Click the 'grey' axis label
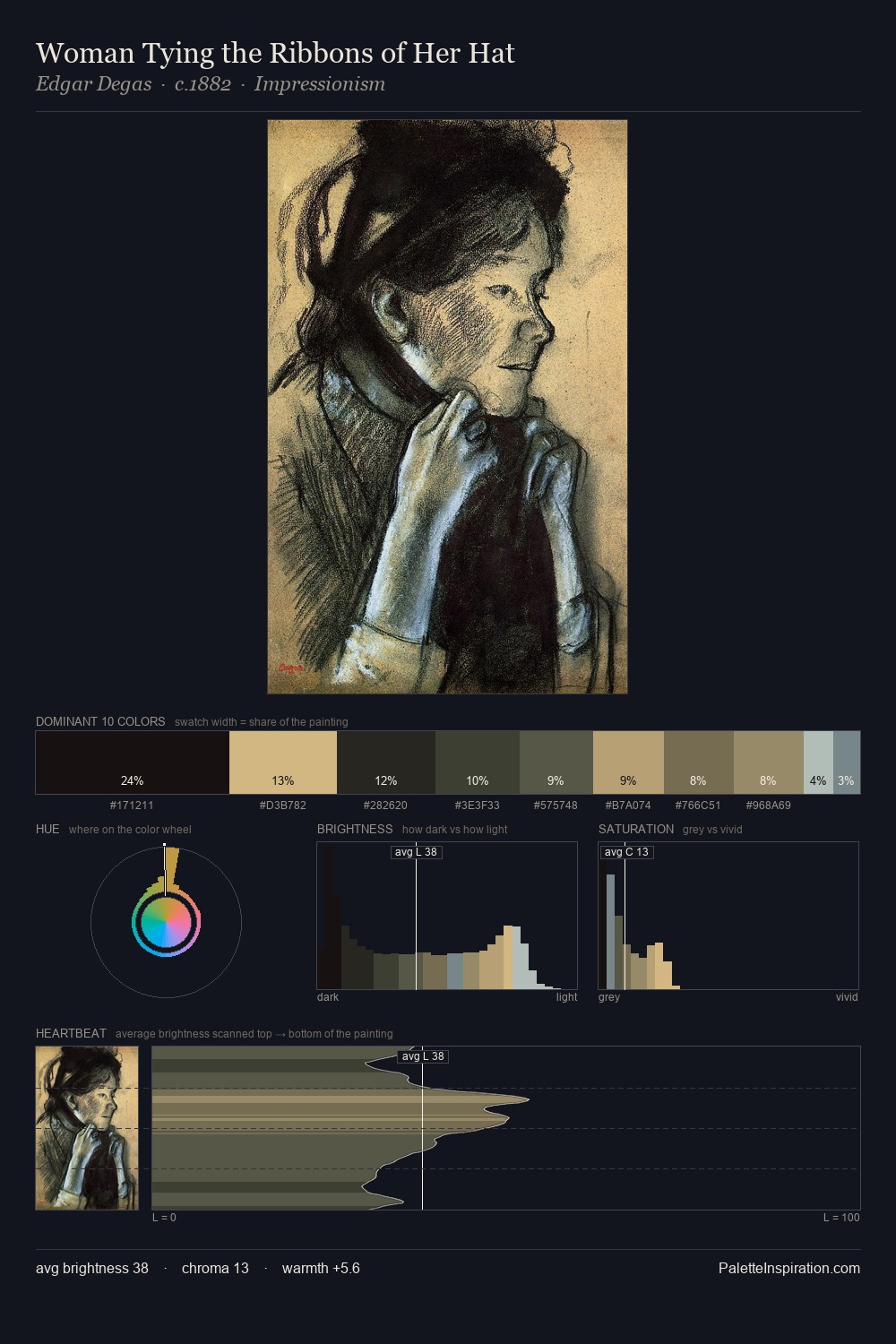The height and width of the screenshot is (1344, 896). (609, 997)
